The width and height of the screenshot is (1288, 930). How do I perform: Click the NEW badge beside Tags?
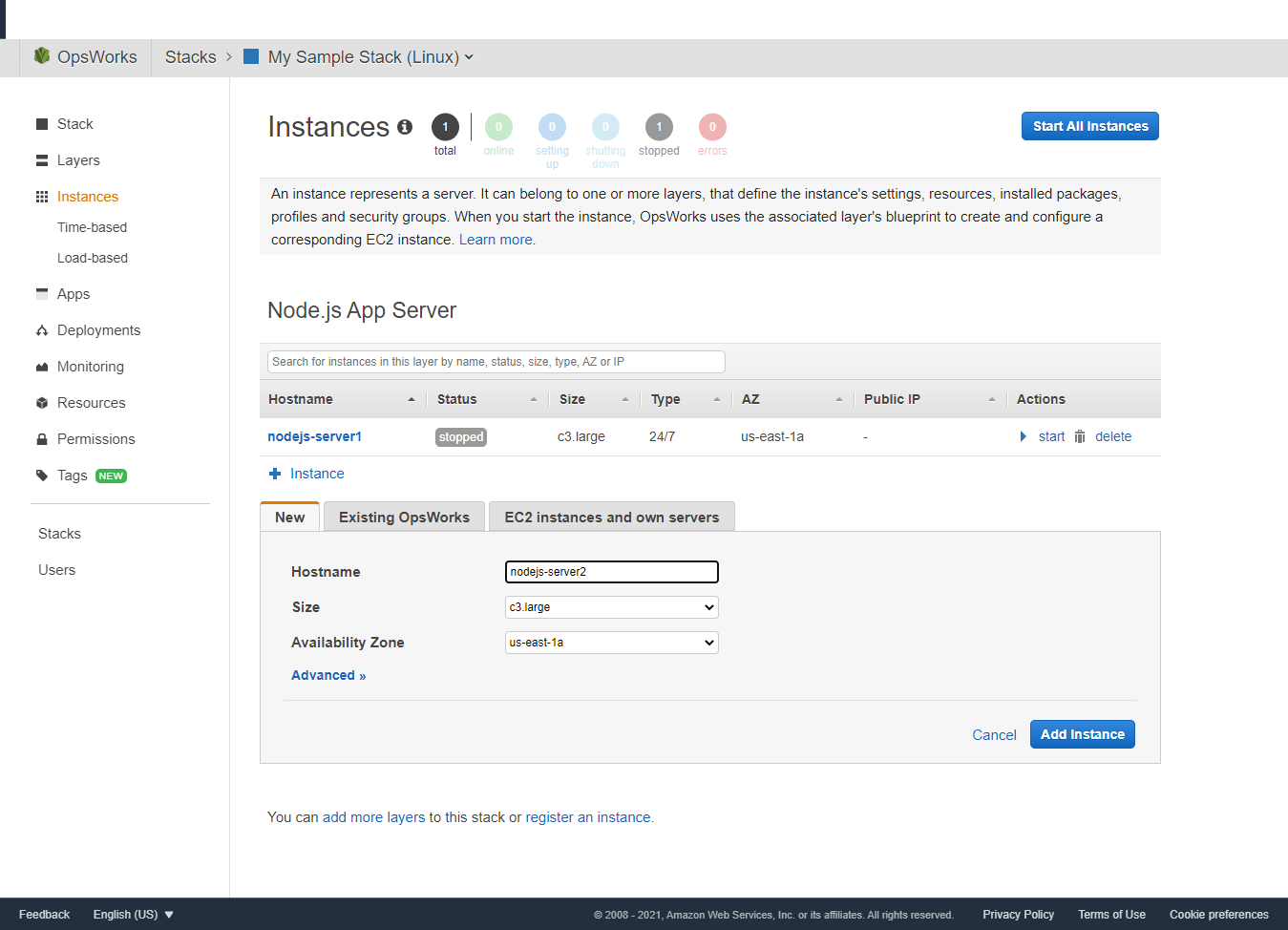point(112,476)
